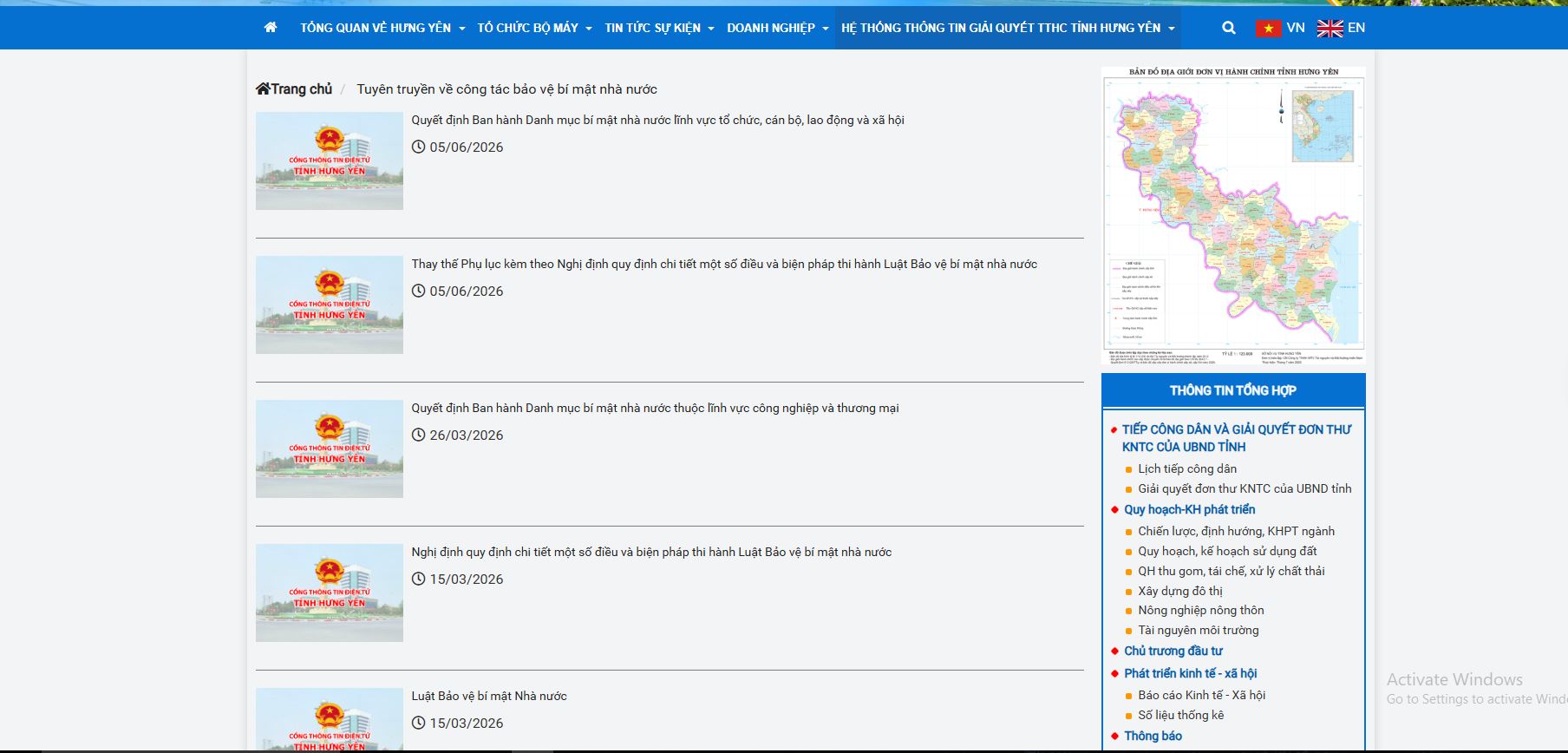Image resolution: width=1568 pixels, height=753 pixels.
Task: Open Giải quyết đơn thư KNTC của UBND tỉnh
Action: click(1245, 488)
